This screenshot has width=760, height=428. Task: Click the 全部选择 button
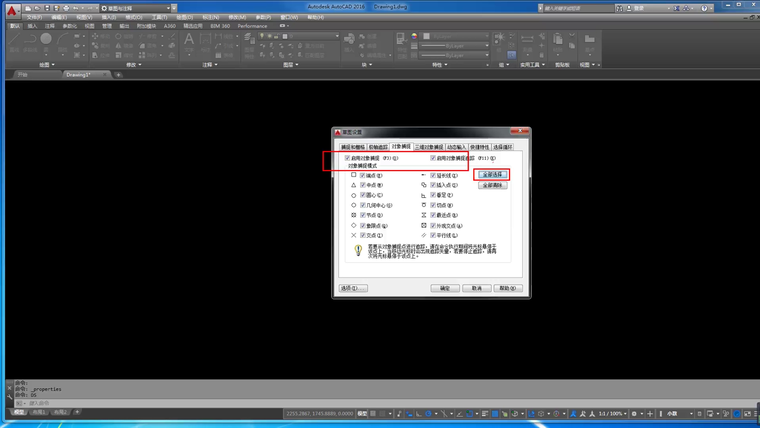pyautogui.click(x=493, y=174)
